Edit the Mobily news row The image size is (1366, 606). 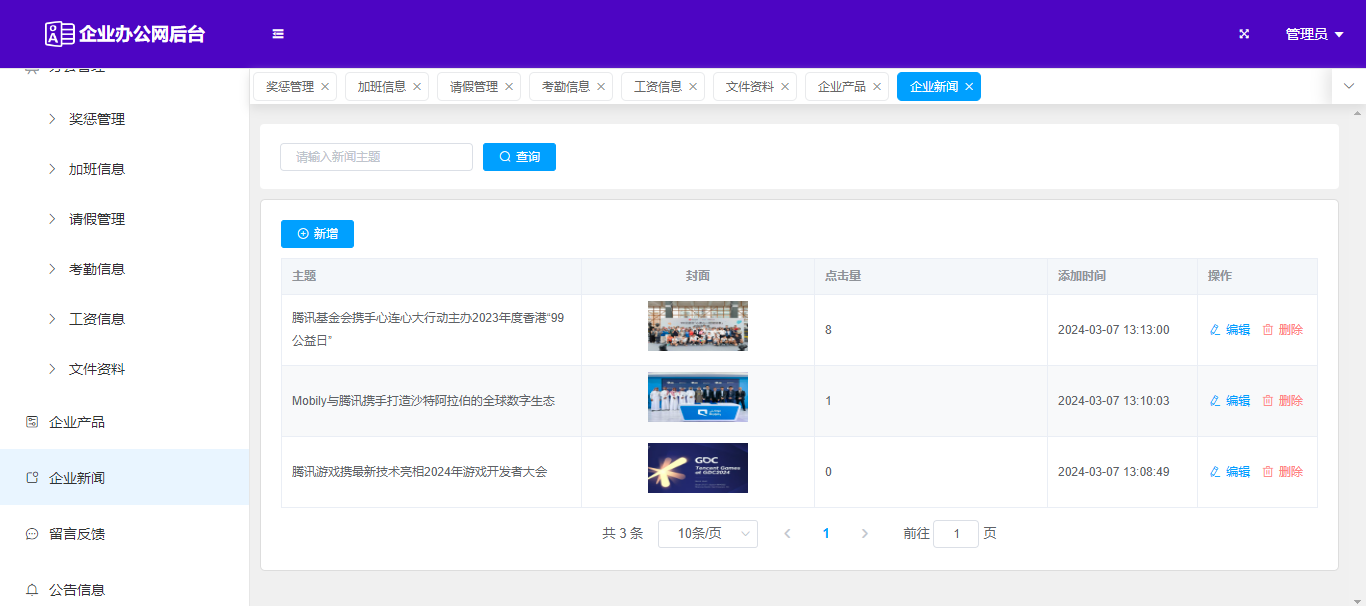tap(1230, 401)
